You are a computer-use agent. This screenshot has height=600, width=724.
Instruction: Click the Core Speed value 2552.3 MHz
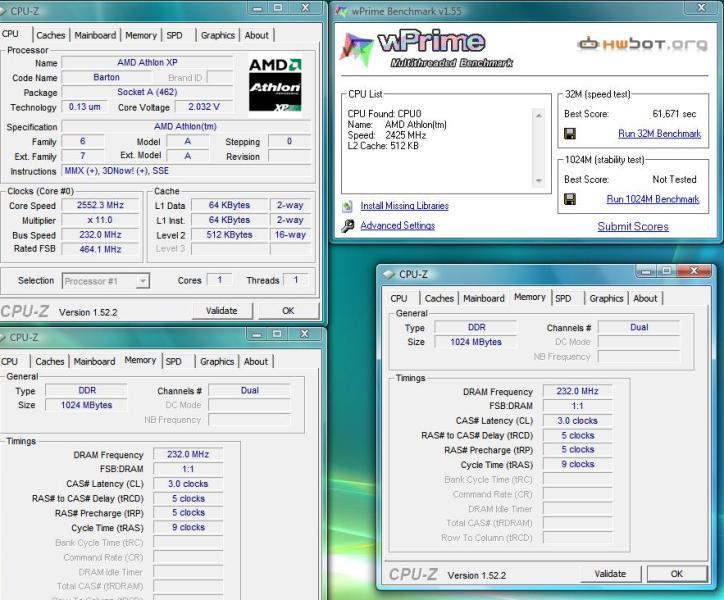tap(100, 205)
